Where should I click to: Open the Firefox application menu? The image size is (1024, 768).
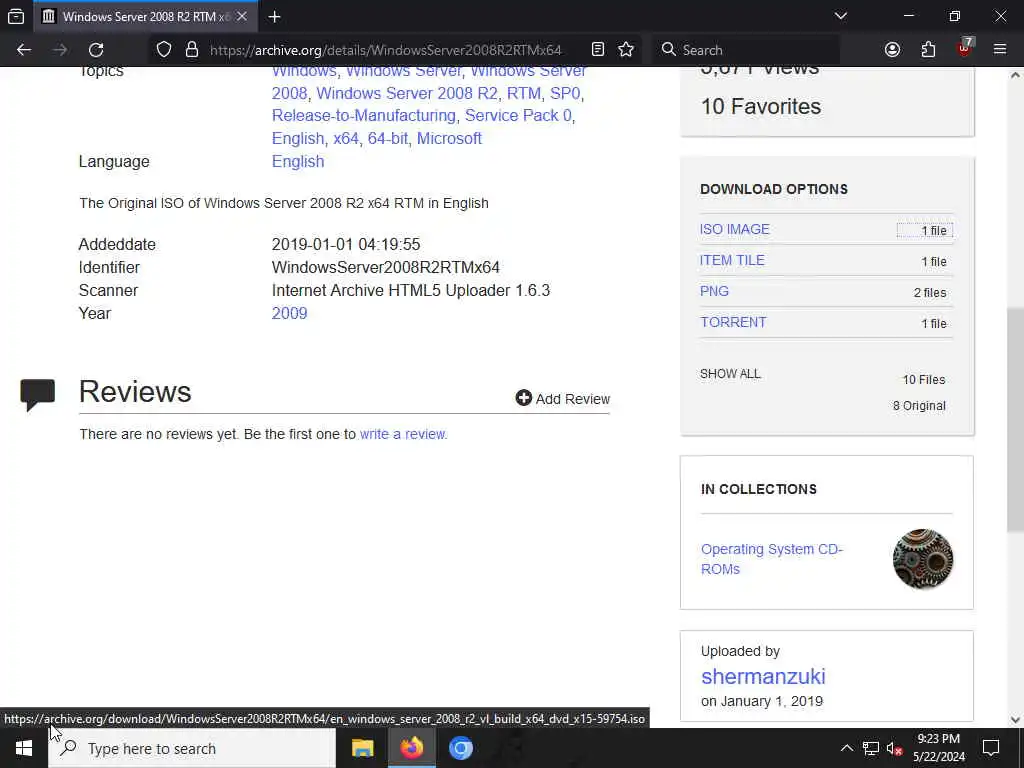tap(1000, 50)
